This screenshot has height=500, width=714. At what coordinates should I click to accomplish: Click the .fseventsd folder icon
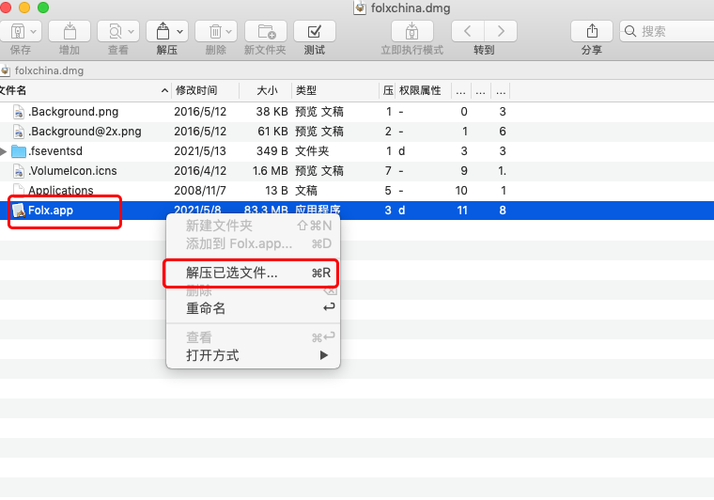pyautogui.click(x=18, y=151)
